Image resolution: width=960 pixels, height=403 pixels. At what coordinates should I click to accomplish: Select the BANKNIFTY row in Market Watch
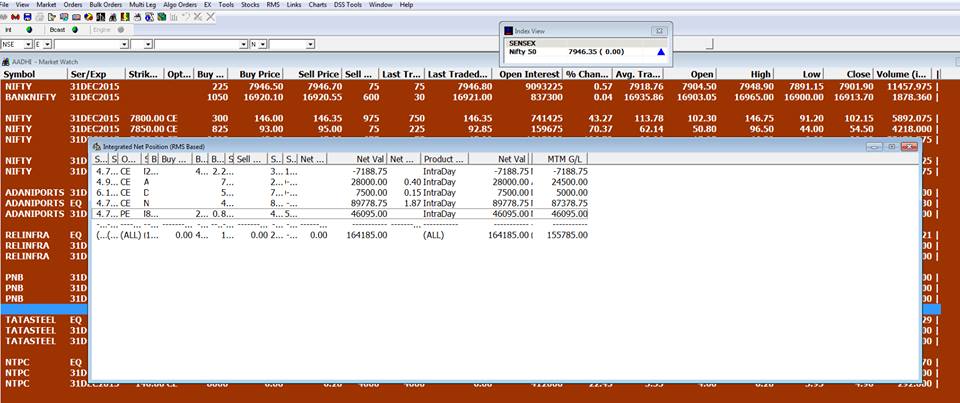click(468, 97)
